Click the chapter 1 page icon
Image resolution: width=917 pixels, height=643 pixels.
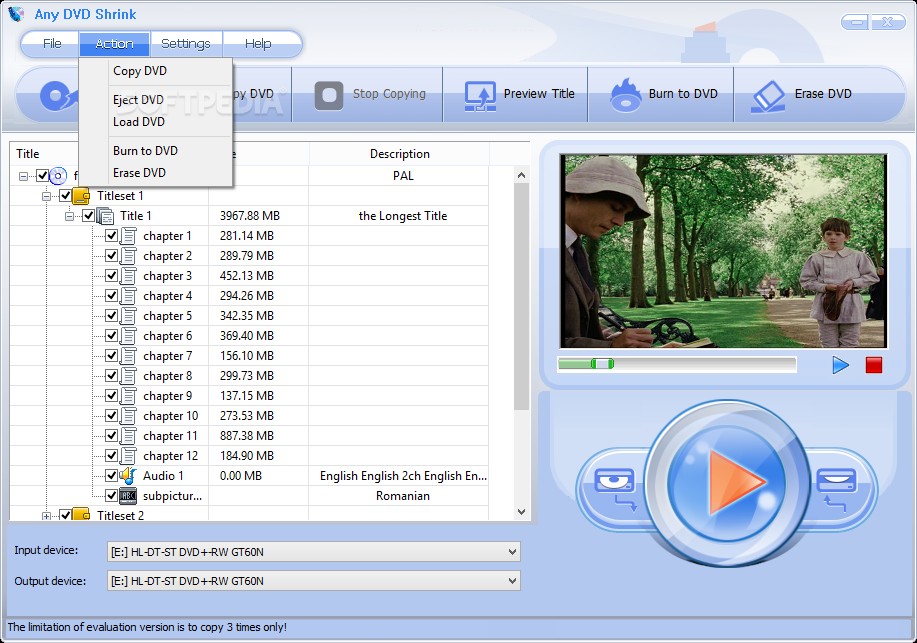(x=128, y=236)
